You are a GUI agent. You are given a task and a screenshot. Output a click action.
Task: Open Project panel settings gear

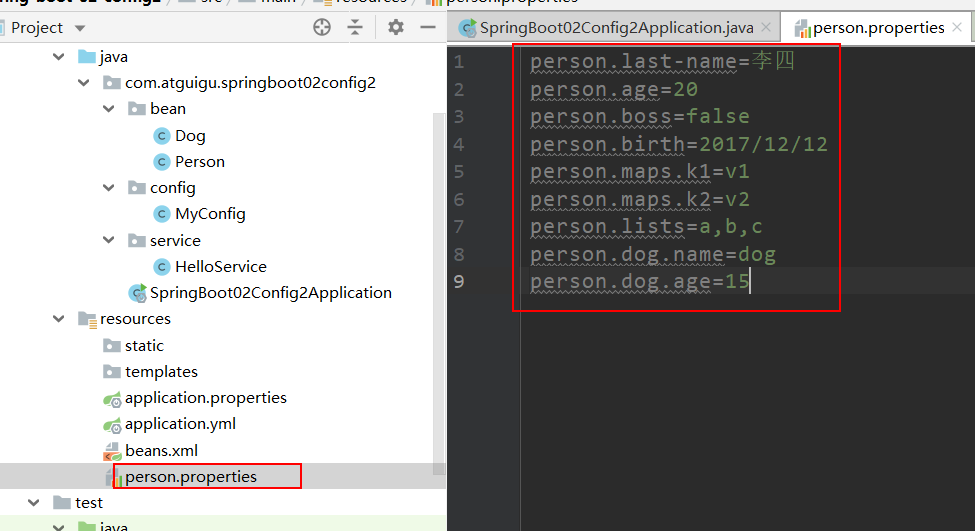coord(395,27)
